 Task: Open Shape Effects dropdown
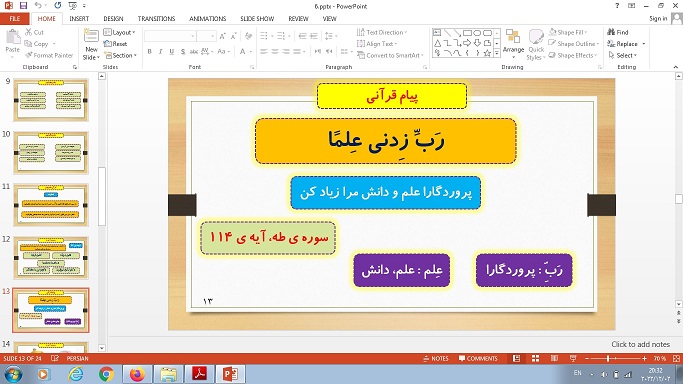point(573,55)
